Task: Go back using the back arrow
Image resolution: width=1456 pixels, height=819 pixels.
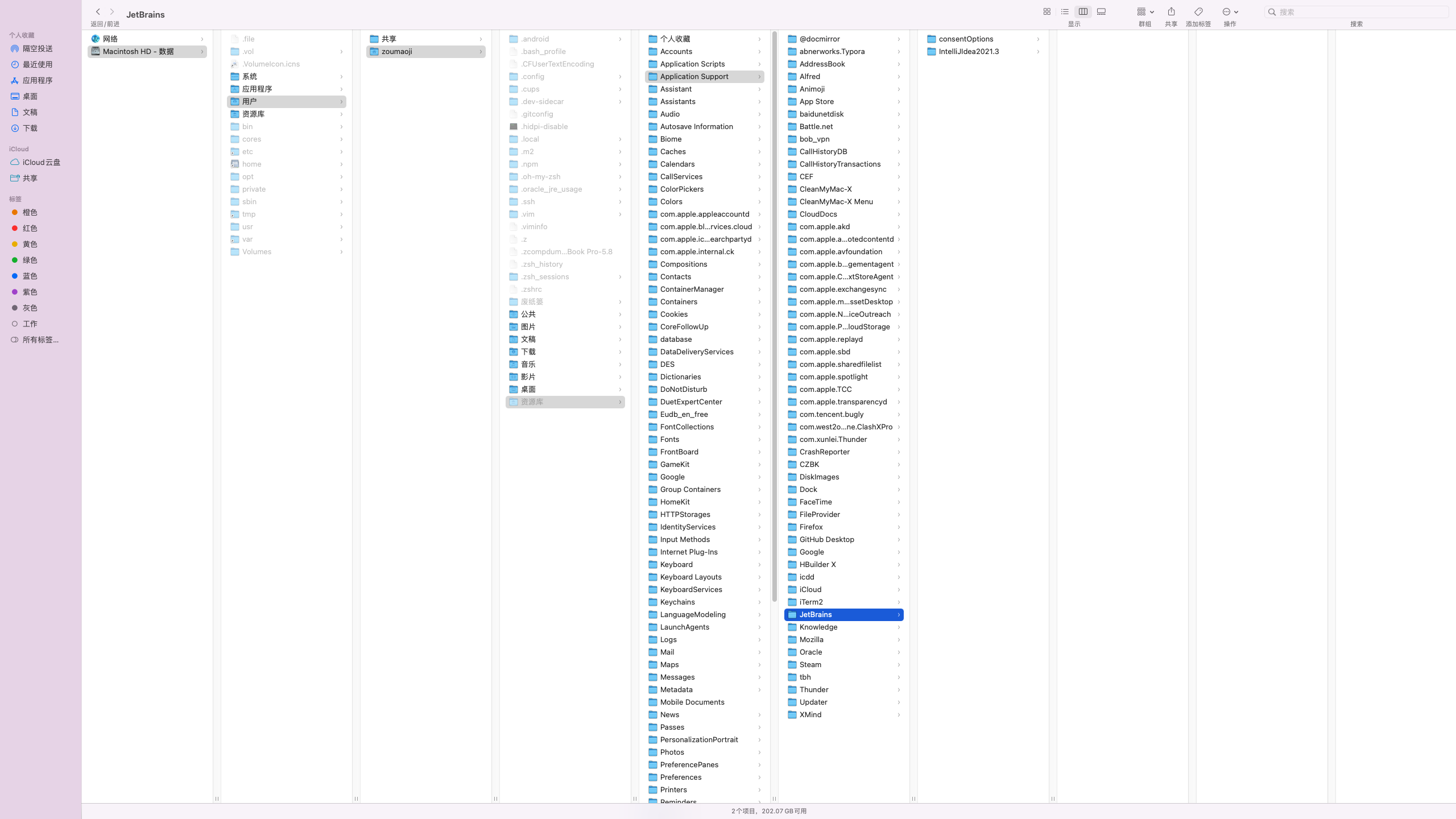Action: click(98, 11)
